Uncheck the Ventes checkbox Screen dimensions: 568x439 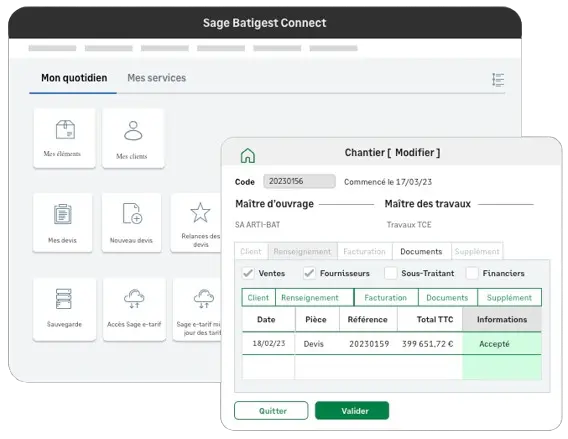248,273
